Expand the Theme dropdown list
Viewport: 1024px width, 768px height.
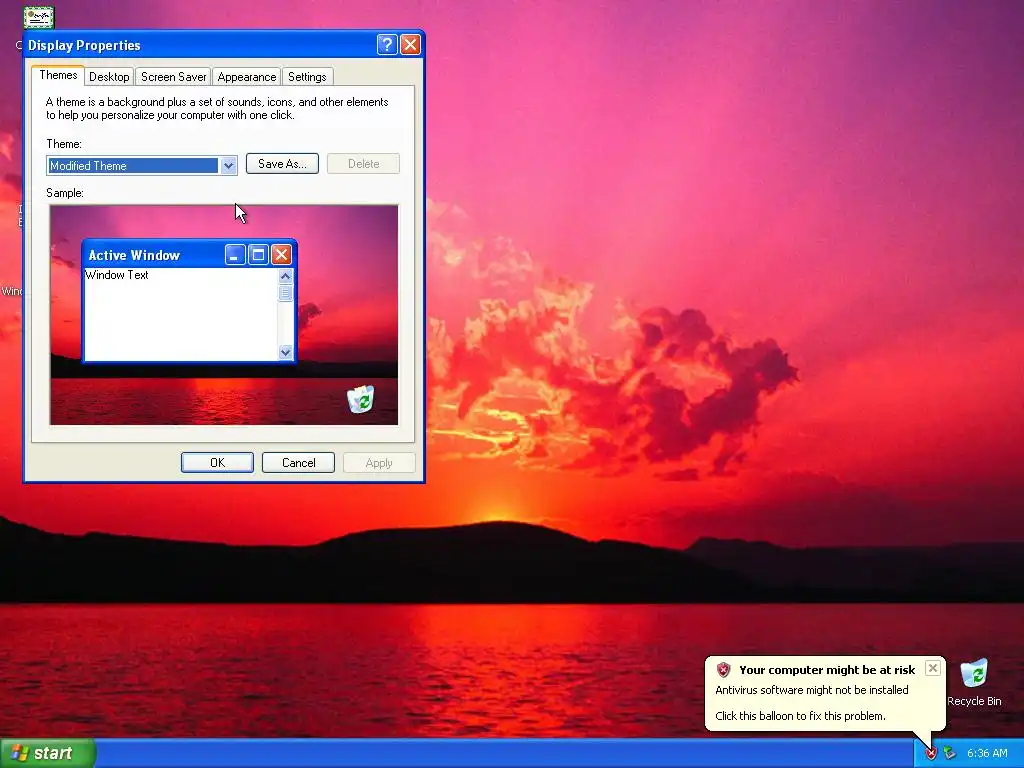pyautogui.click(x=228, y=166)
